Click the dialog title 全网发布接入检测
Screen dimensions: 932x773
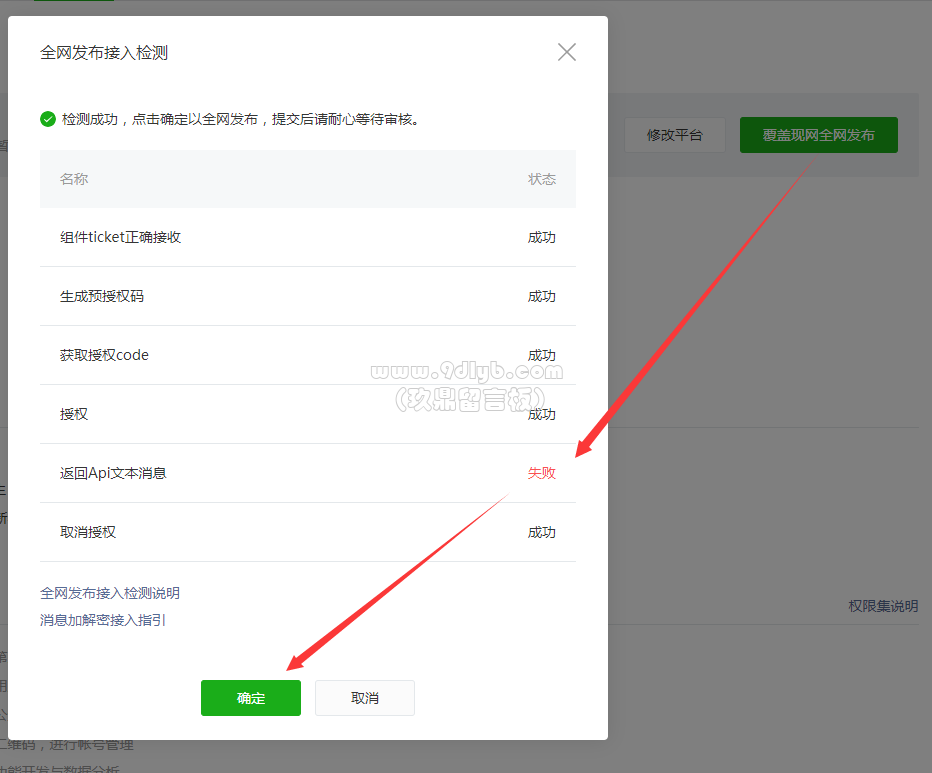click(x=104, y=53)
